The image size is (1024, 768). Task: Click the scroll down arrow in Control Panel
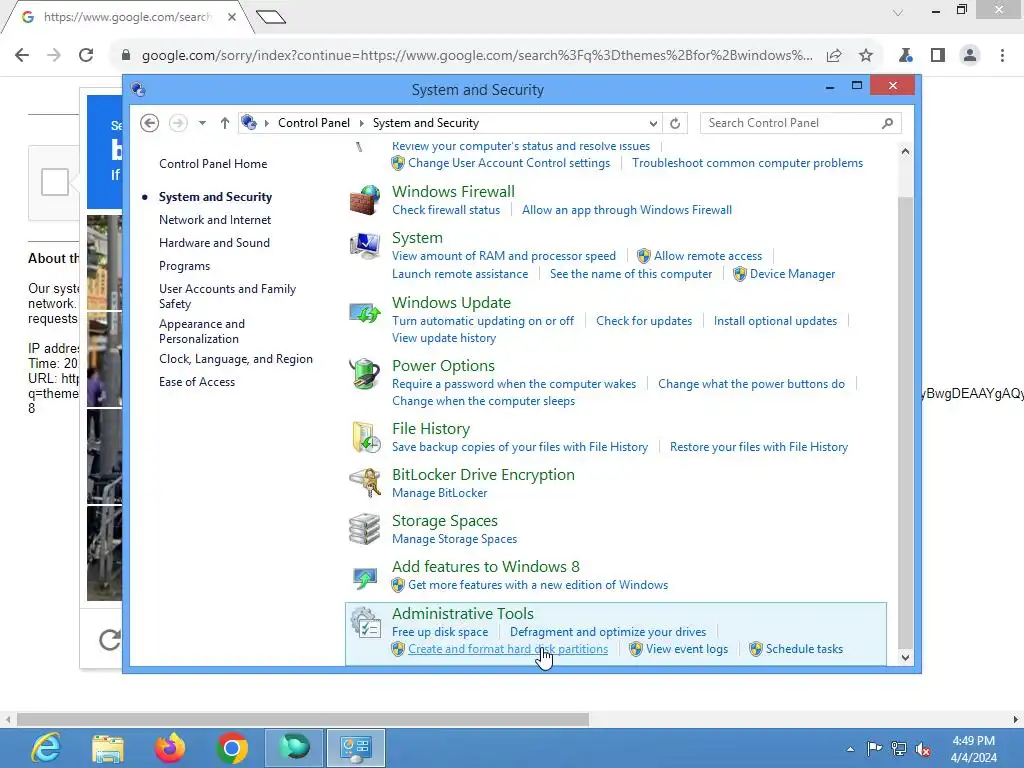click(905, 658)
